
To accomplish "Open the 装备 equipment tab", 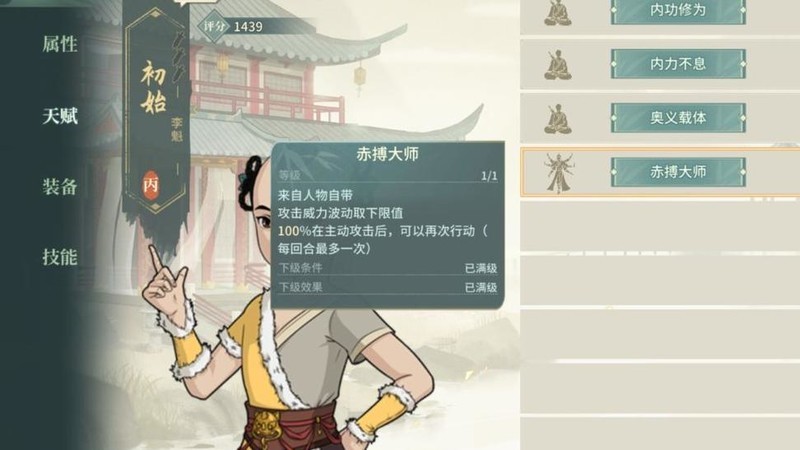I will pos(60,187).
